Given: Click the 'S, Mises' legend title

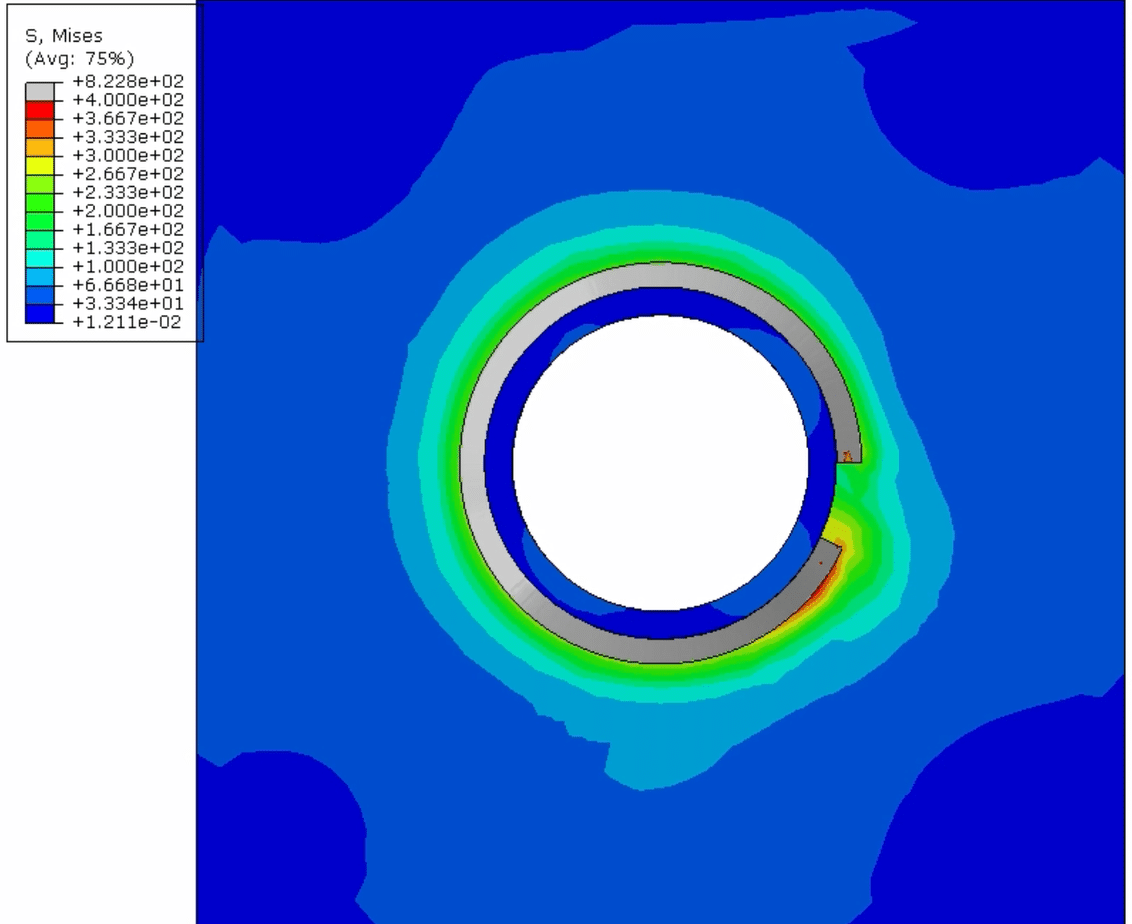Looking at the screenshot, I should (64, 36).
